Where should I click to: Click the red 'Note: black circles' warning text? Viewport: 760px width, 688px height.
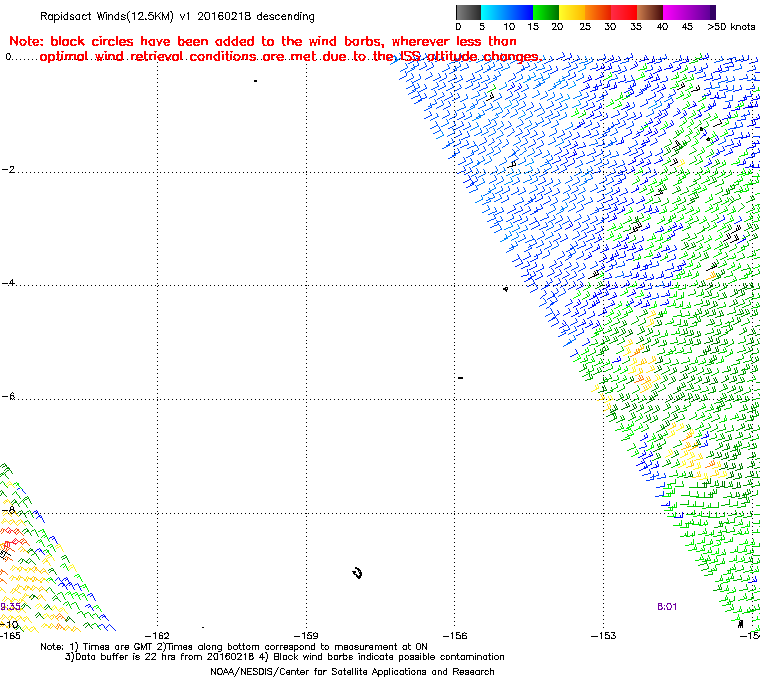[275, 49]
